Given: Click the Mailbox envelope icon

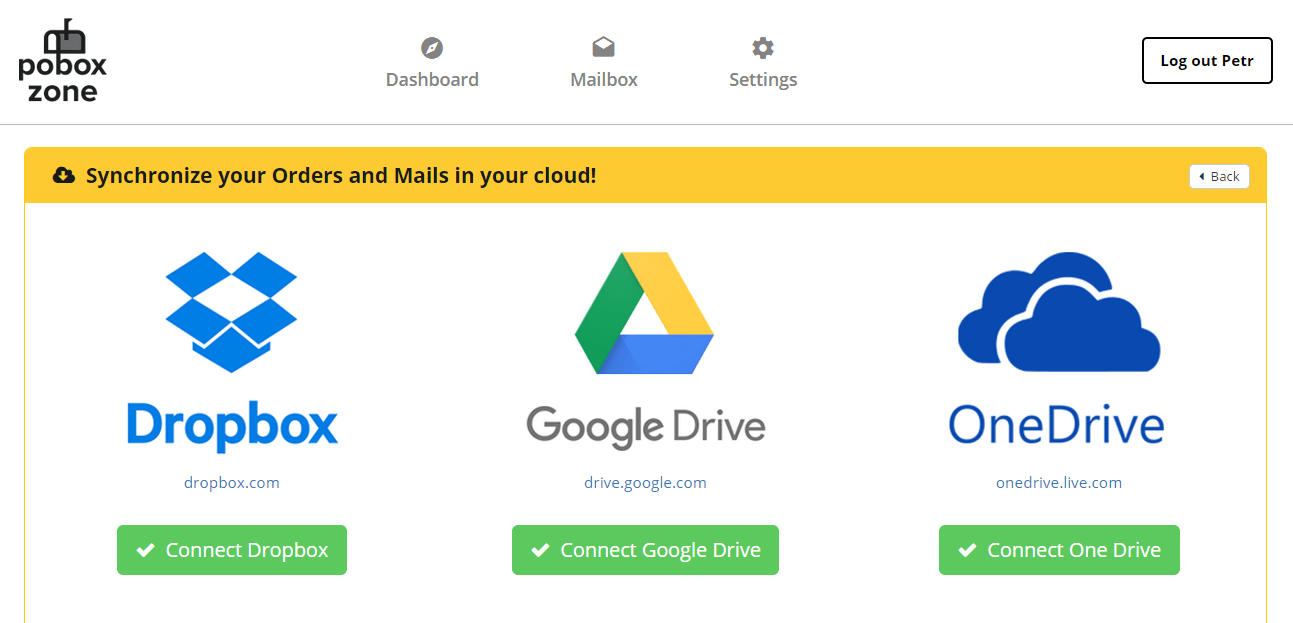Looking at the screenshot, I should click(x=603, y=47).
